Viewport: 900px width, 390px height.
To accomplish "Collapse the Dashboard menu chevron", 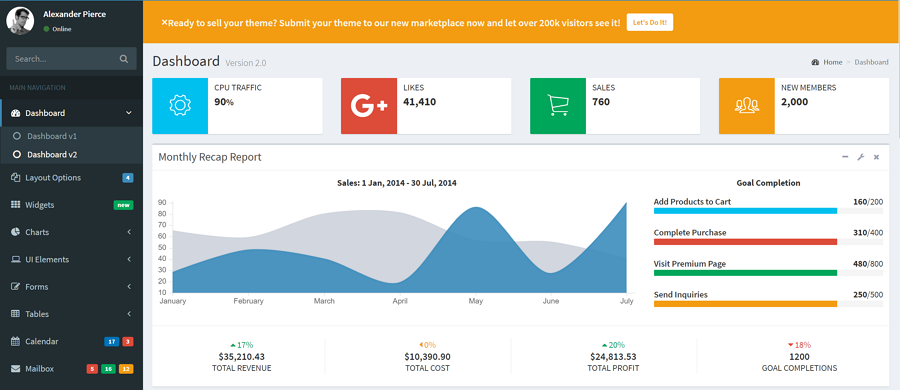I will pos(129,113).
